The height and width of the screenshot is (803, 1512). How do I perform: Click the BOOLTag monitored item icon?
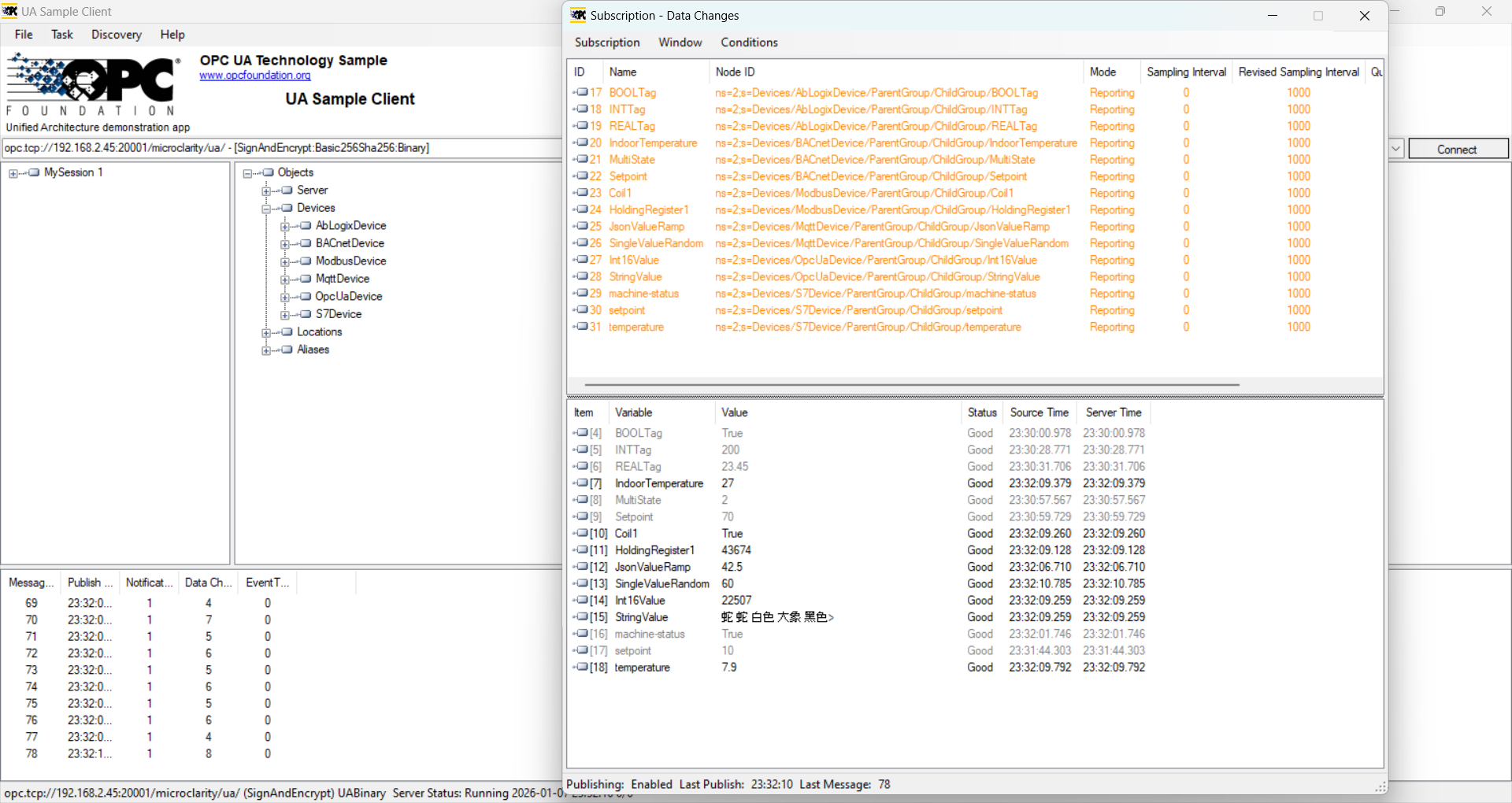[x=581, y=92]
